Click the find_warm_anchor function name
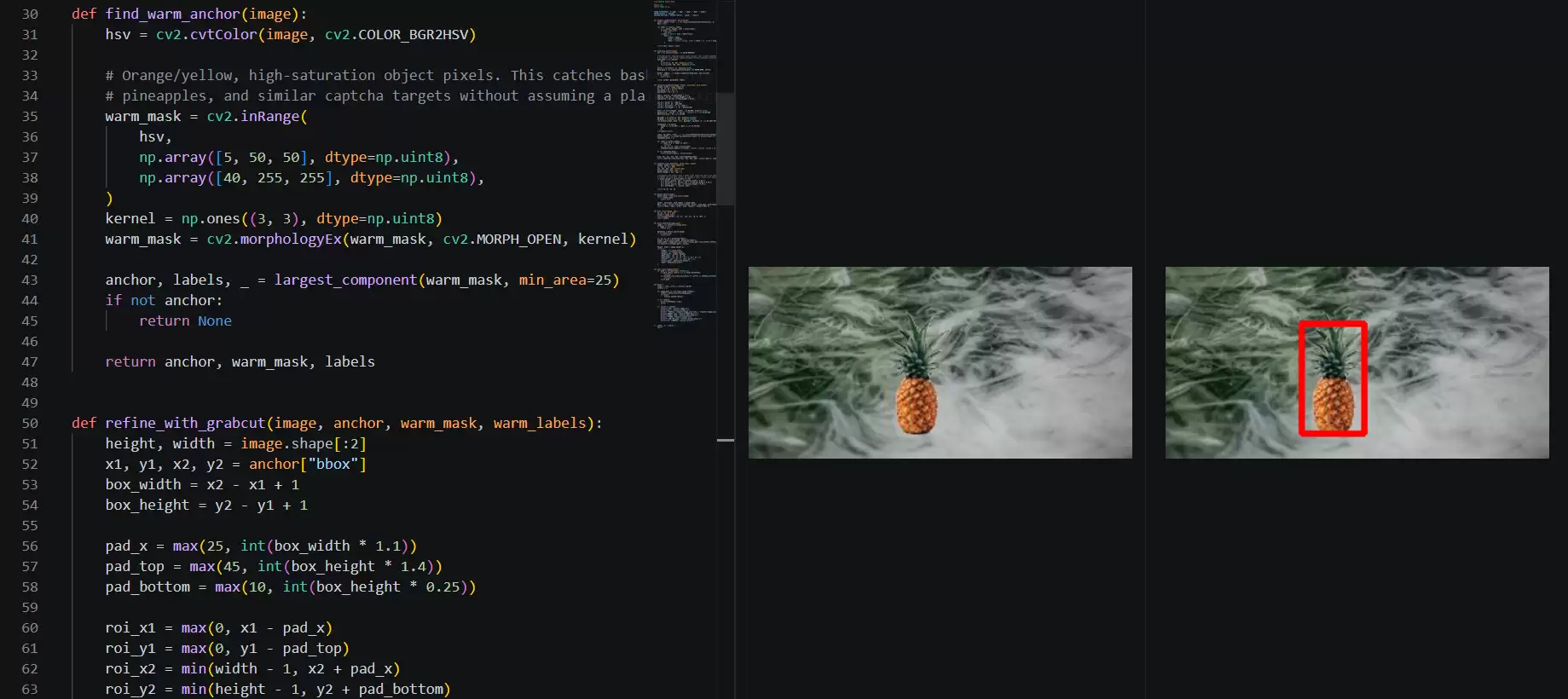 point(172,14)
